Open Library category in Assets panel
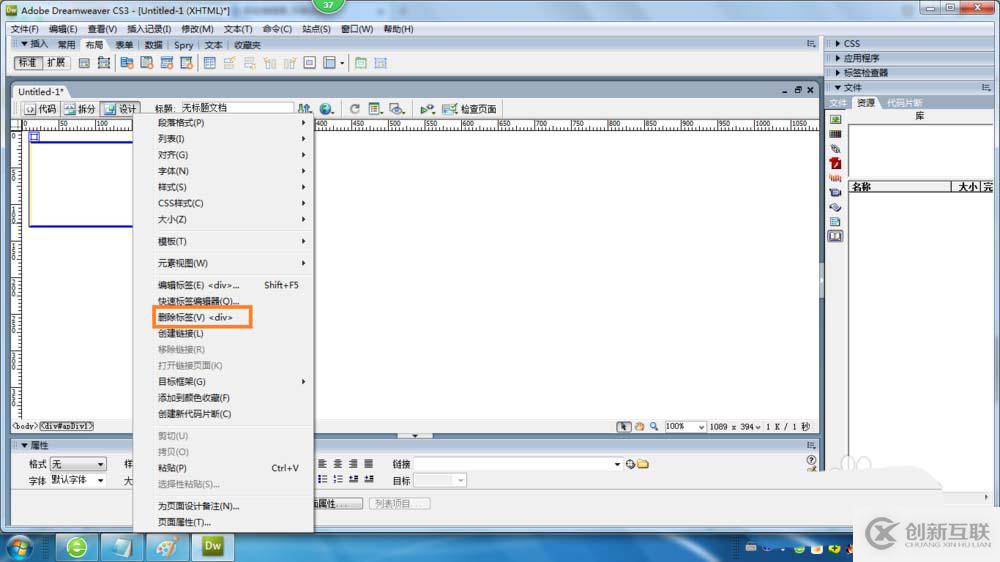This screenshot has width=1000, height=562. (x=835, y=237)
